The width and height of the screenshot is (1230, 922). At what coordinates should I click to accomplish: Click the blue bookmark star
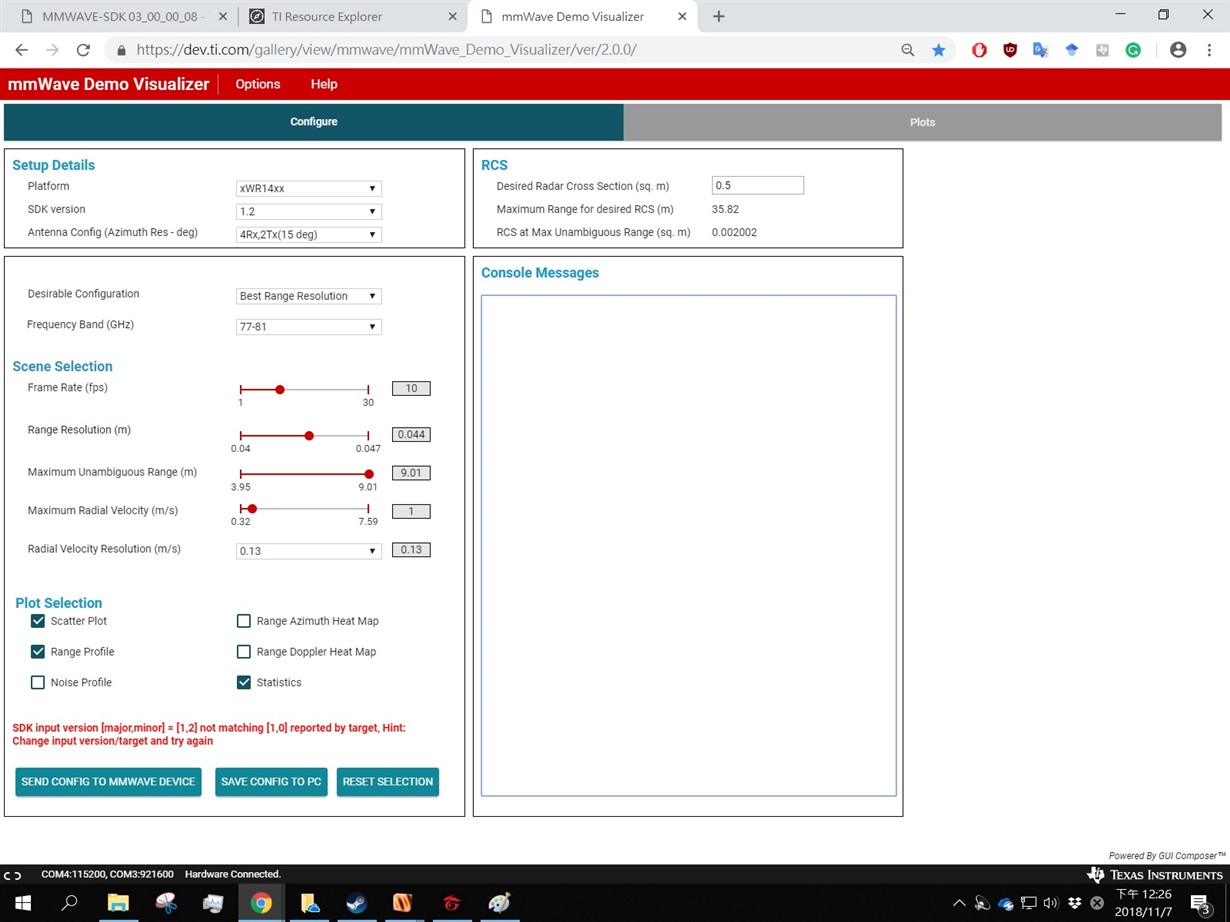click(939, 50)
